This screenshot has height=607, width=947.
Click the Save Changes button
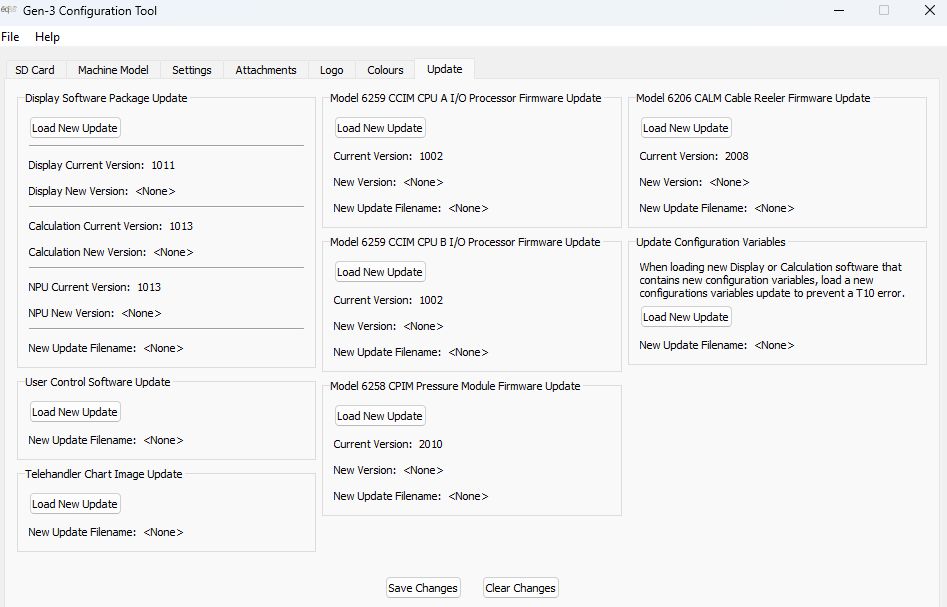pos(423,588)
